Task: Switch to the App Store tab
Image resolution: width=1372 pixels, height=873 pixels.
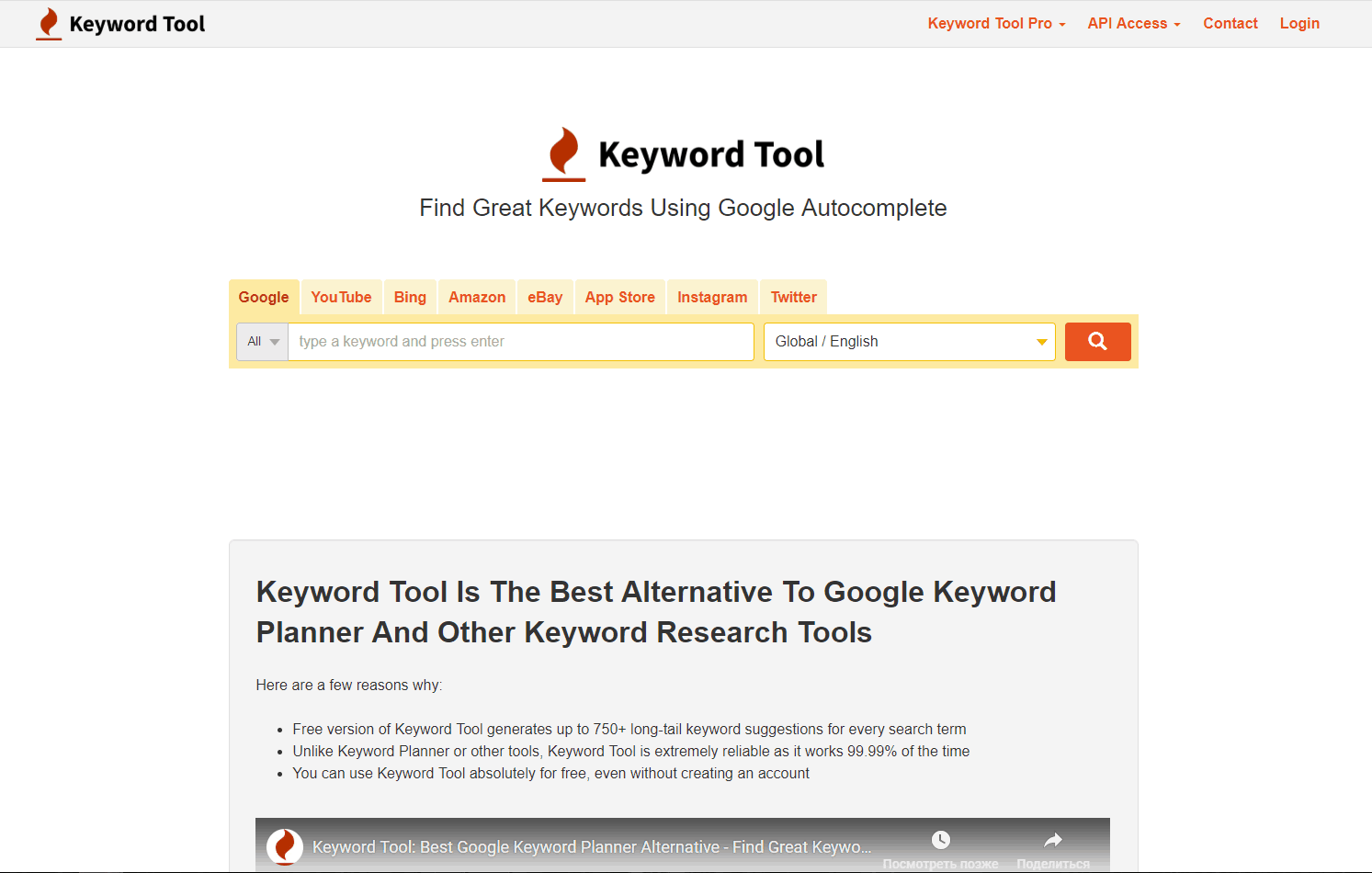Action: (620, 297)
